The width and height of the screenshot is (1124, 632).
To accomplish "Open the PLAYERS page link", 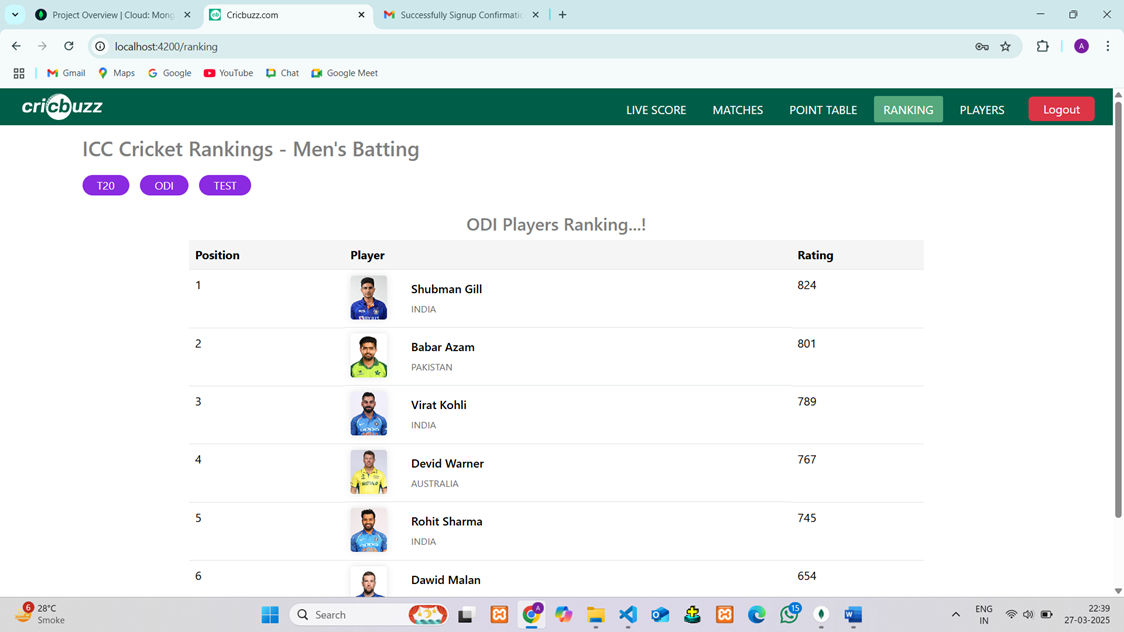I will point(981,110).
